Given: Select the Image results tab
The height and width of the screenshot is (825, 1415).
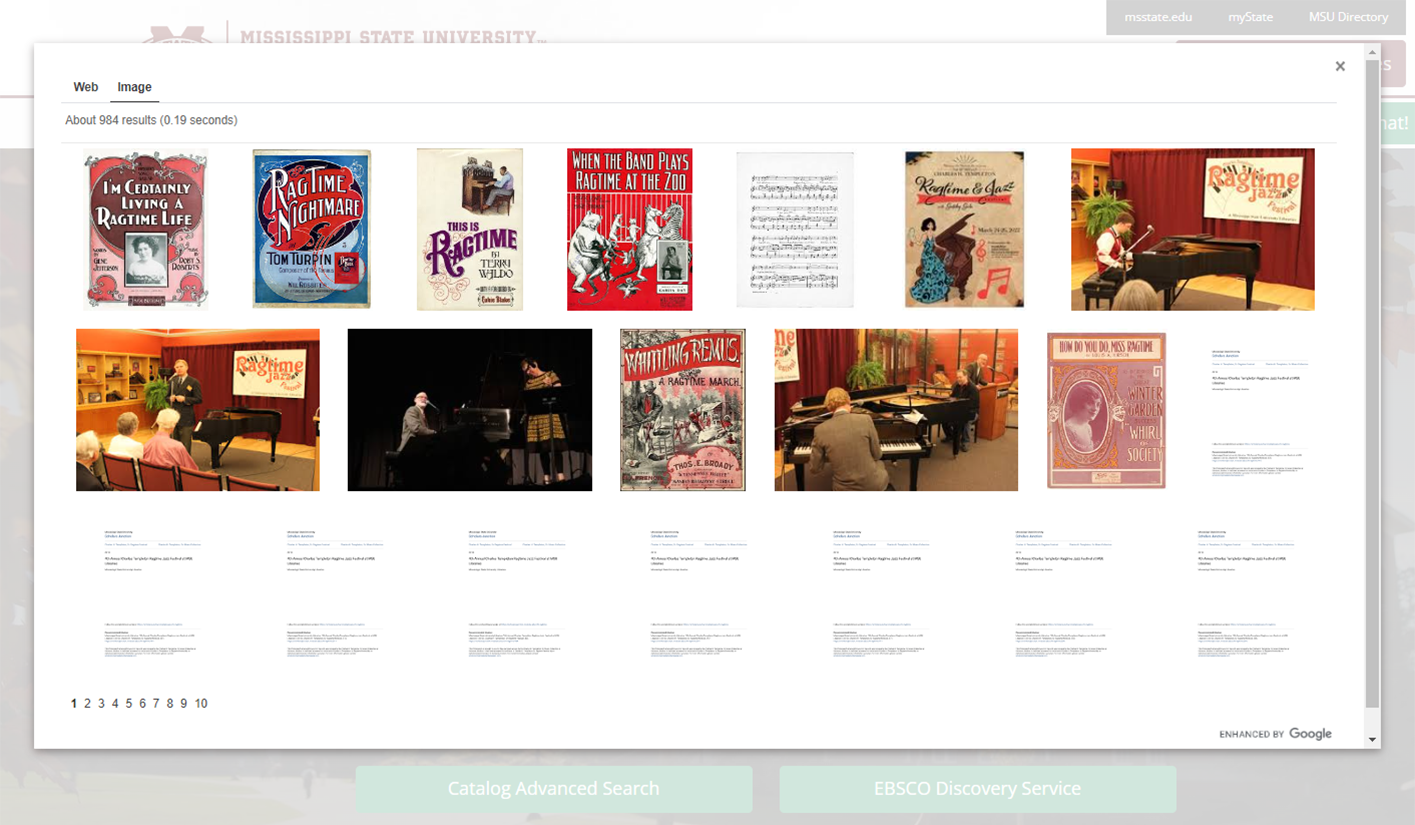Looking at the screenshot, I should tap(135, 87).
